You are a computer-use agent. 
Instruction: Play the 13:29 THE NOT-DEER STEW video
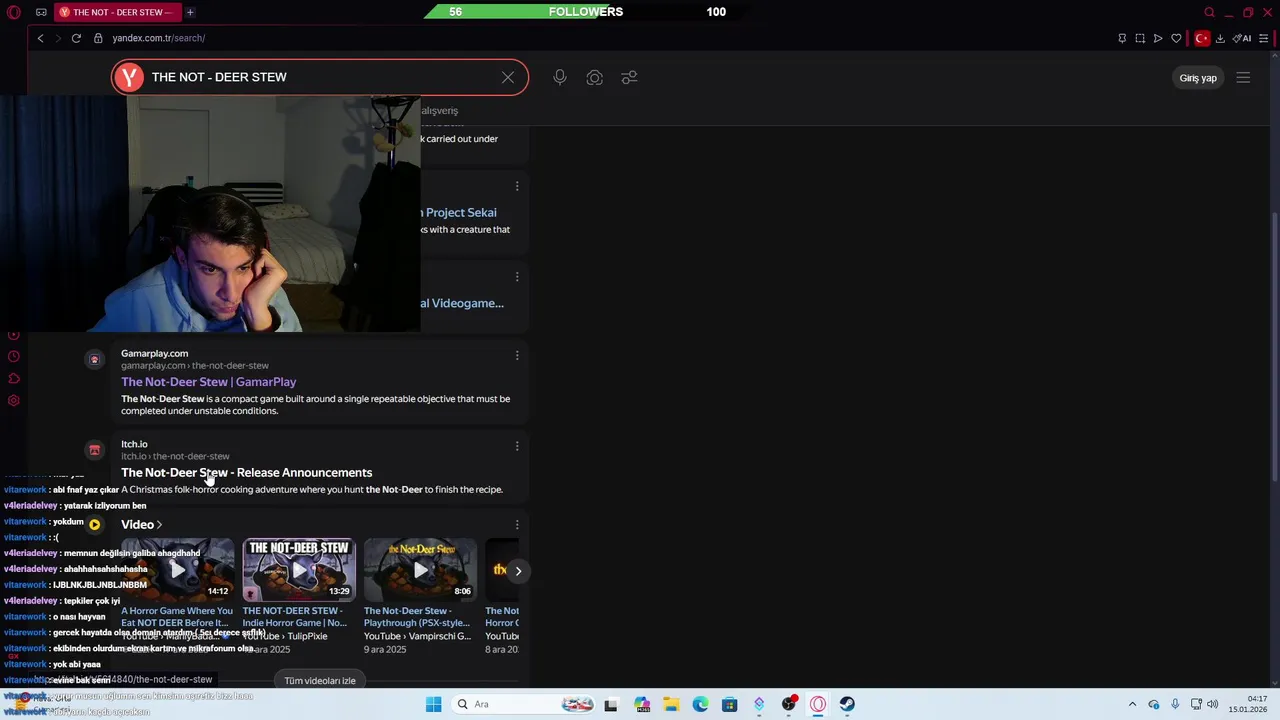[299, 570]
